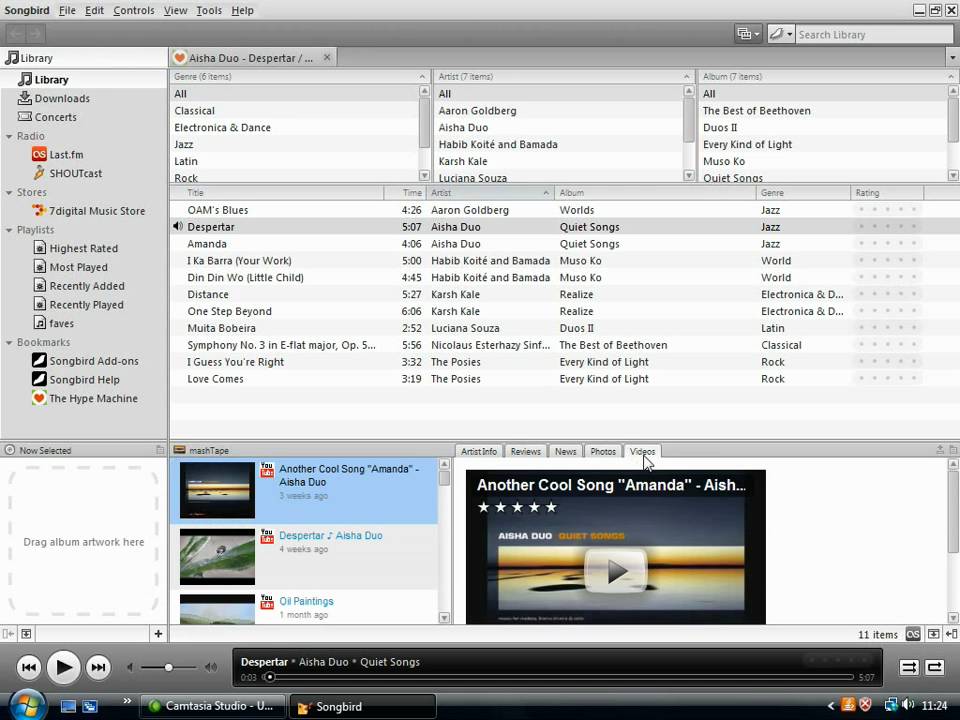The image size is (960, 720).
Task: Open the Despertar ♪ Aisha Duo video link
Action: click(x=331, y=536)
